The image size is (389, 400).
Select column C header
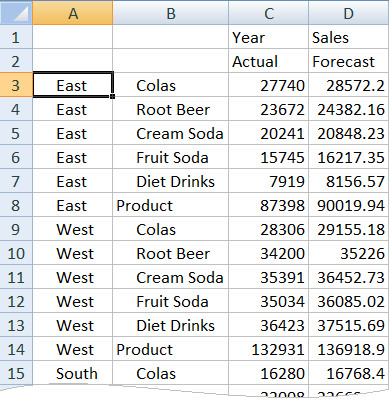pos(269,13)
